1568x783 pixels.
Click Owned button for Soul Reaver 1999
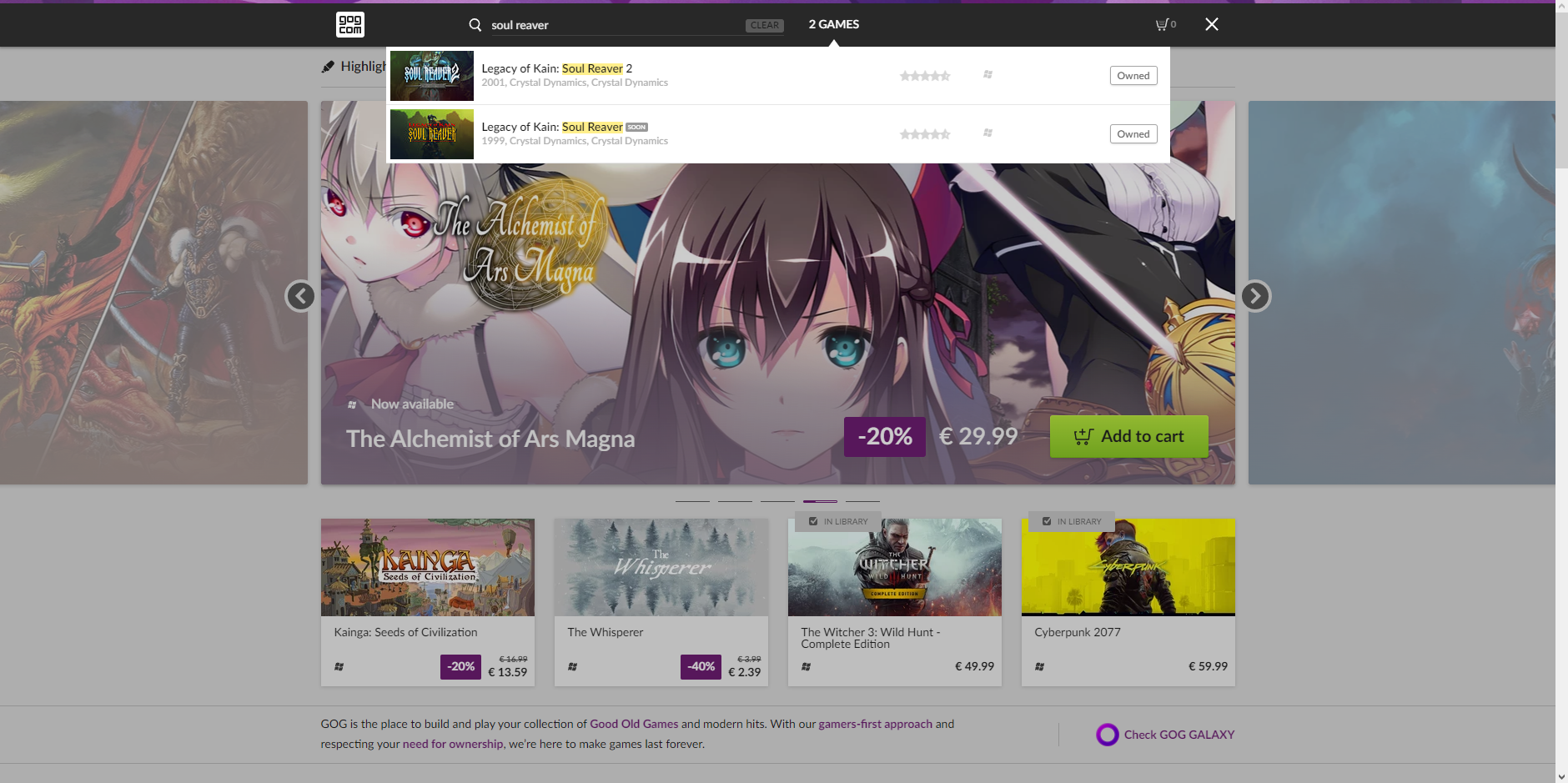click(1133, 134)
